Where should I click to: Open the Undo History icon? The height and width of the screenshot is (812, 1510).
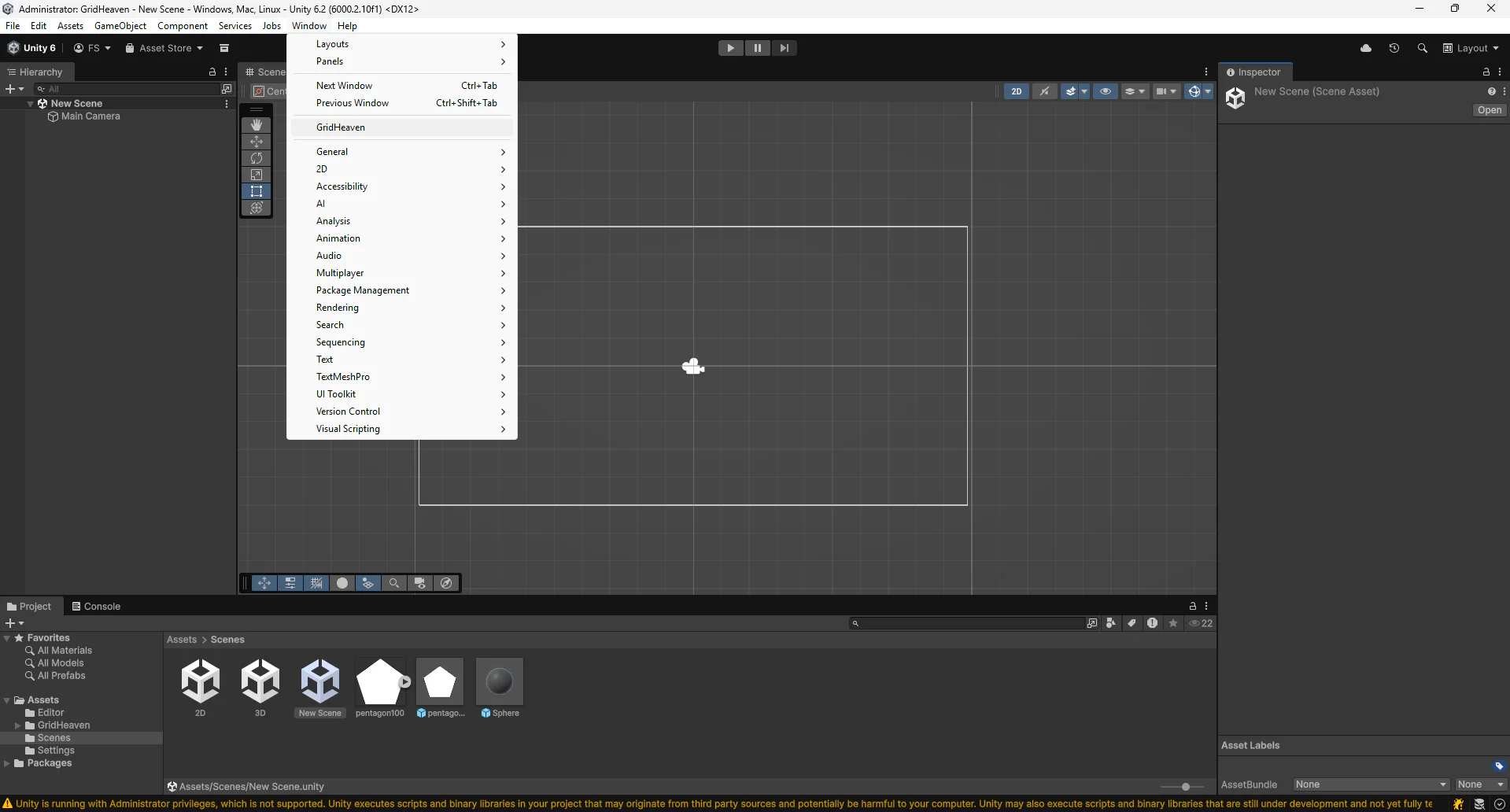(x=1394, y=48)
